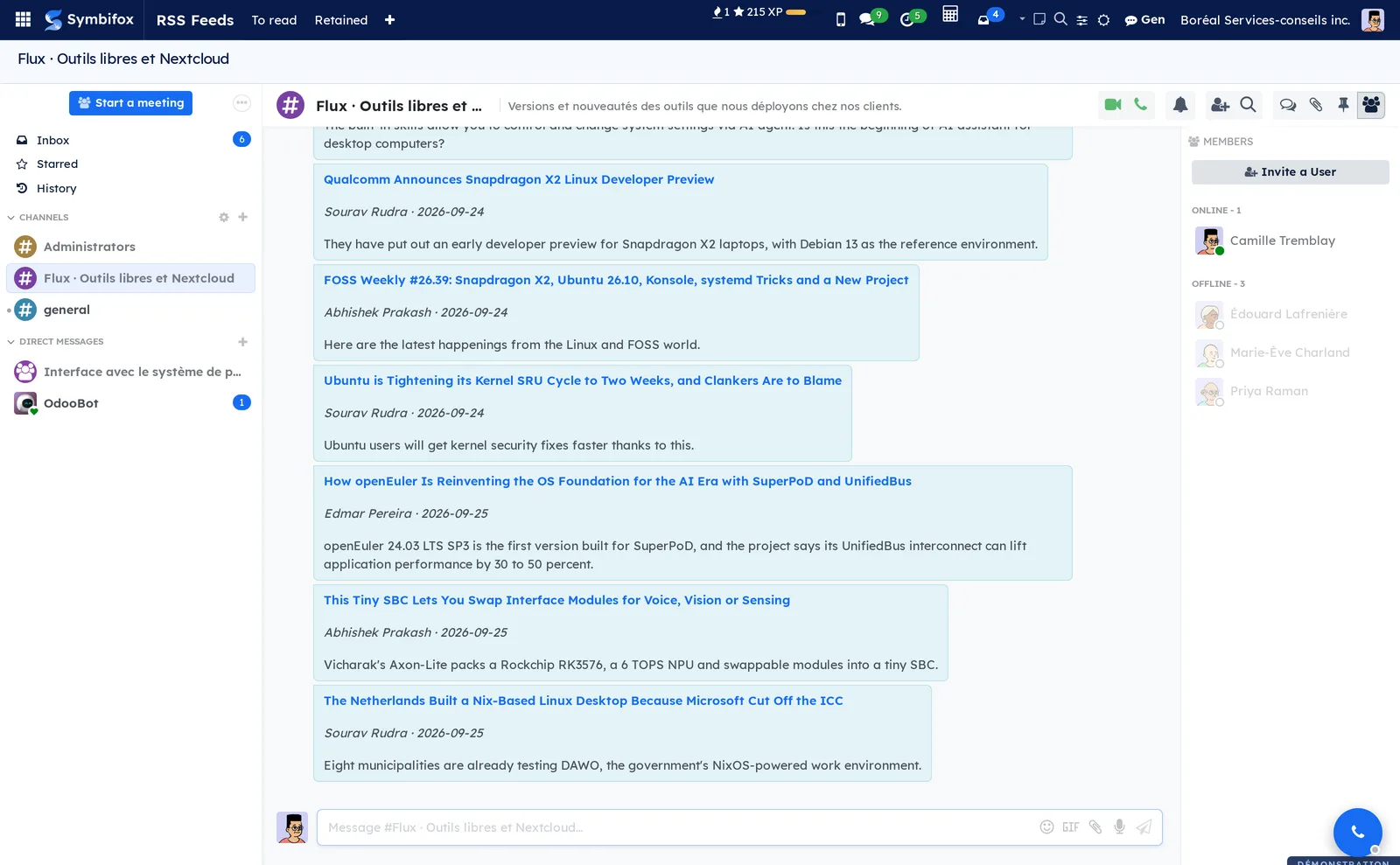Toggle the sun theme icon in top bar

click(x=1104, y=20)
